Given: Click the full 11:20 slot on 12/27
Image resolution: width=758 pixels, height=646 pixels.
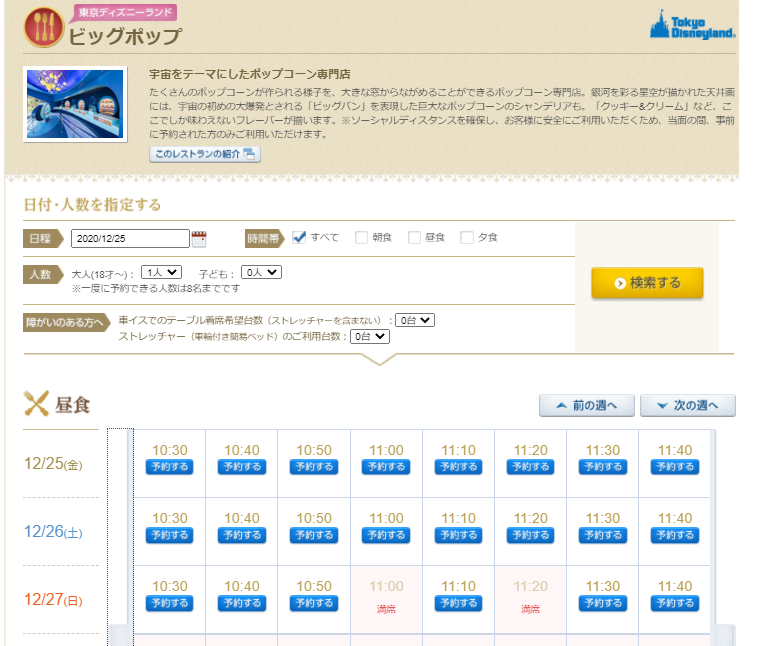Looking at the screenshot, I should click(x=530, y=600).
